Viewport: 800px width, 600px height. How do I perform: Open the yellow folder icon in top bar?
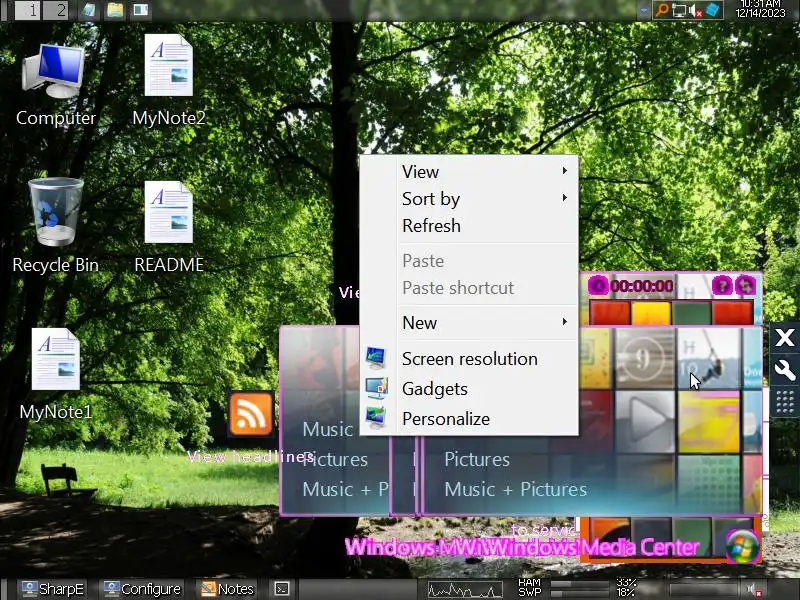point(115,10)
